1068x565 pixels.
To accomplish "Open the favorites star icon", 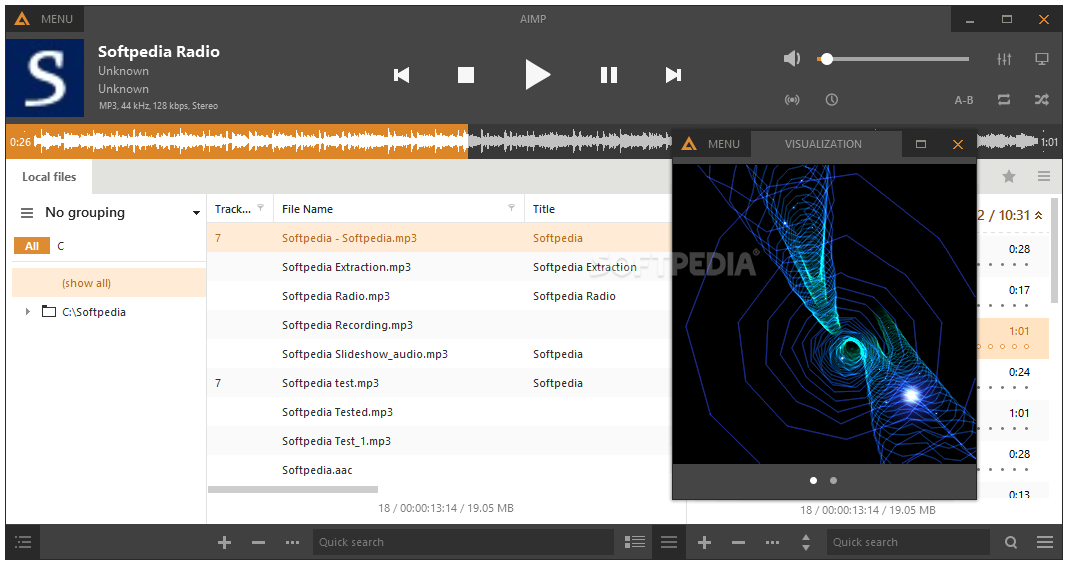I will pyautogui.click(x=1009, y=176).
